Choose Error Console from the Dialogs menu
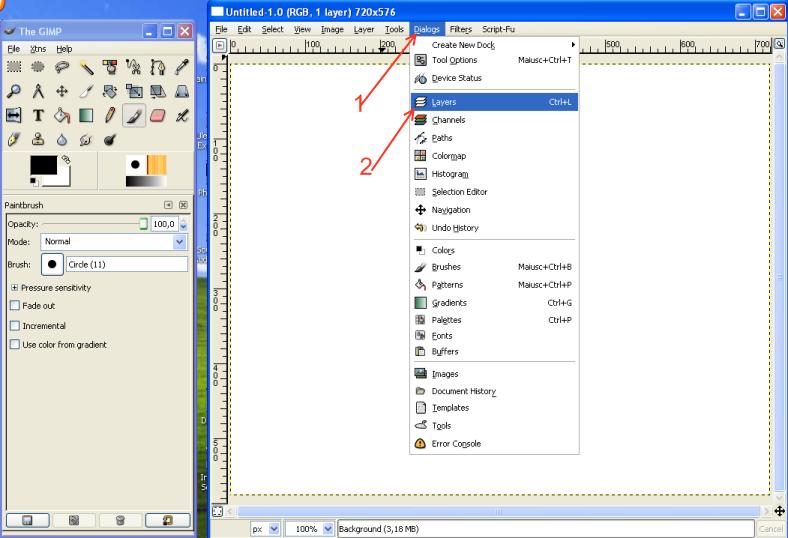Image resolution: width=788 pixels, height=538 pixels. tap(495, 444)
